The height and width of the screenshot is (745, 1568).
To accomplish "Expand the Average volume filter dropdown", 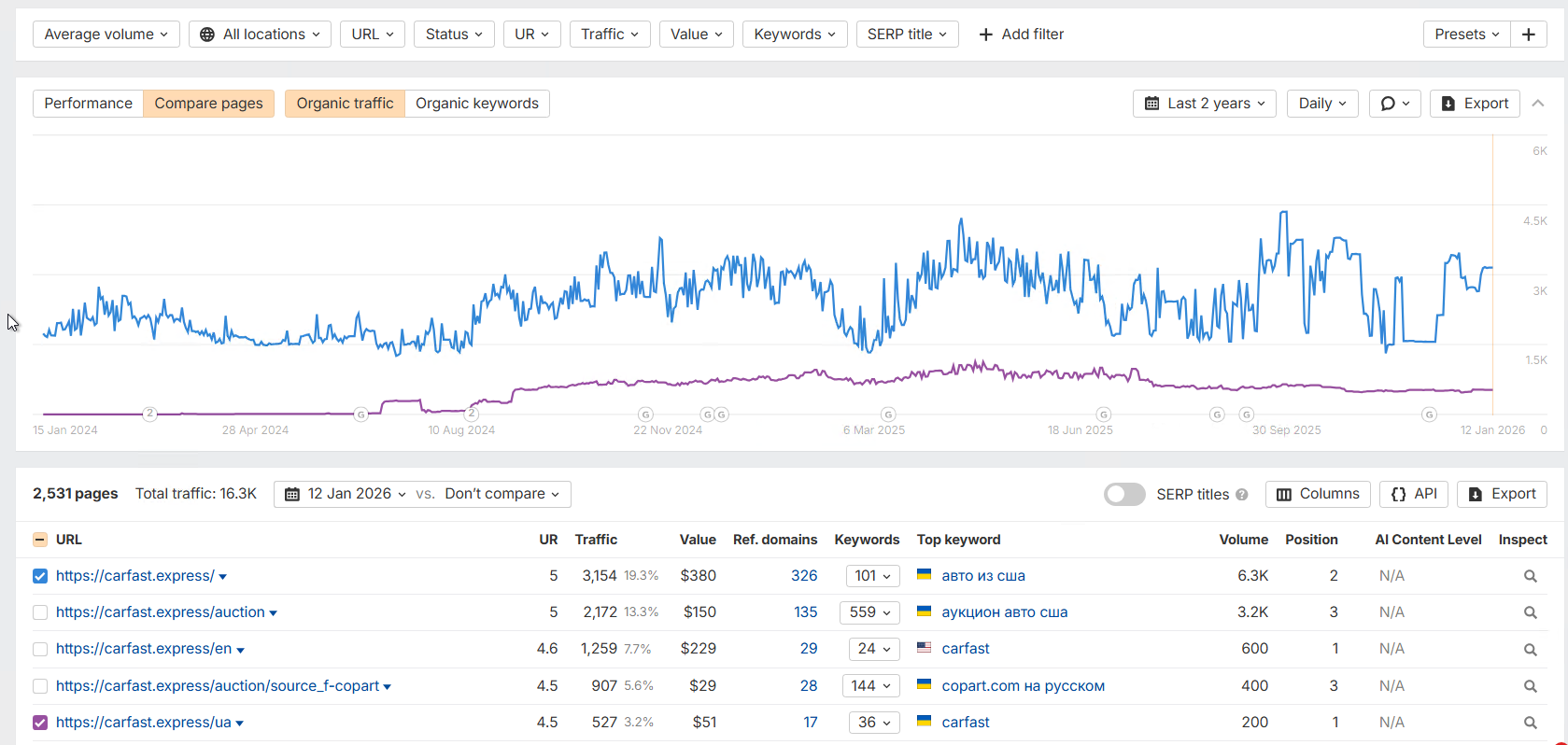I will (106, 35).
